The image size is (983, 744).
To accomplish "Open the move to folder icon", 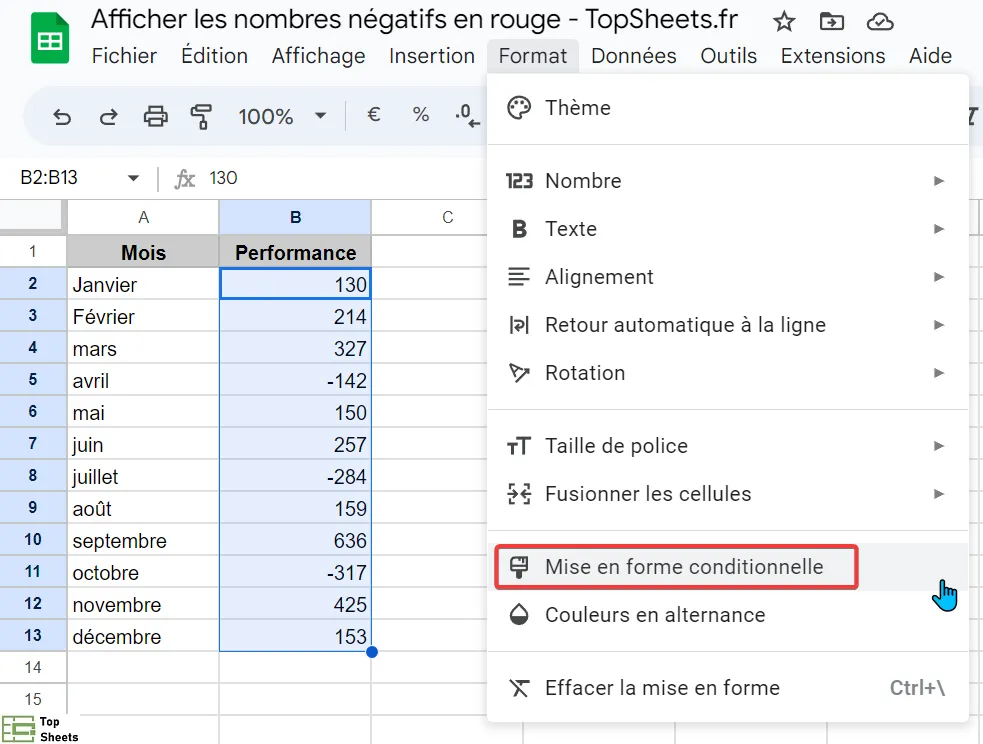I will tap(831, 22).
